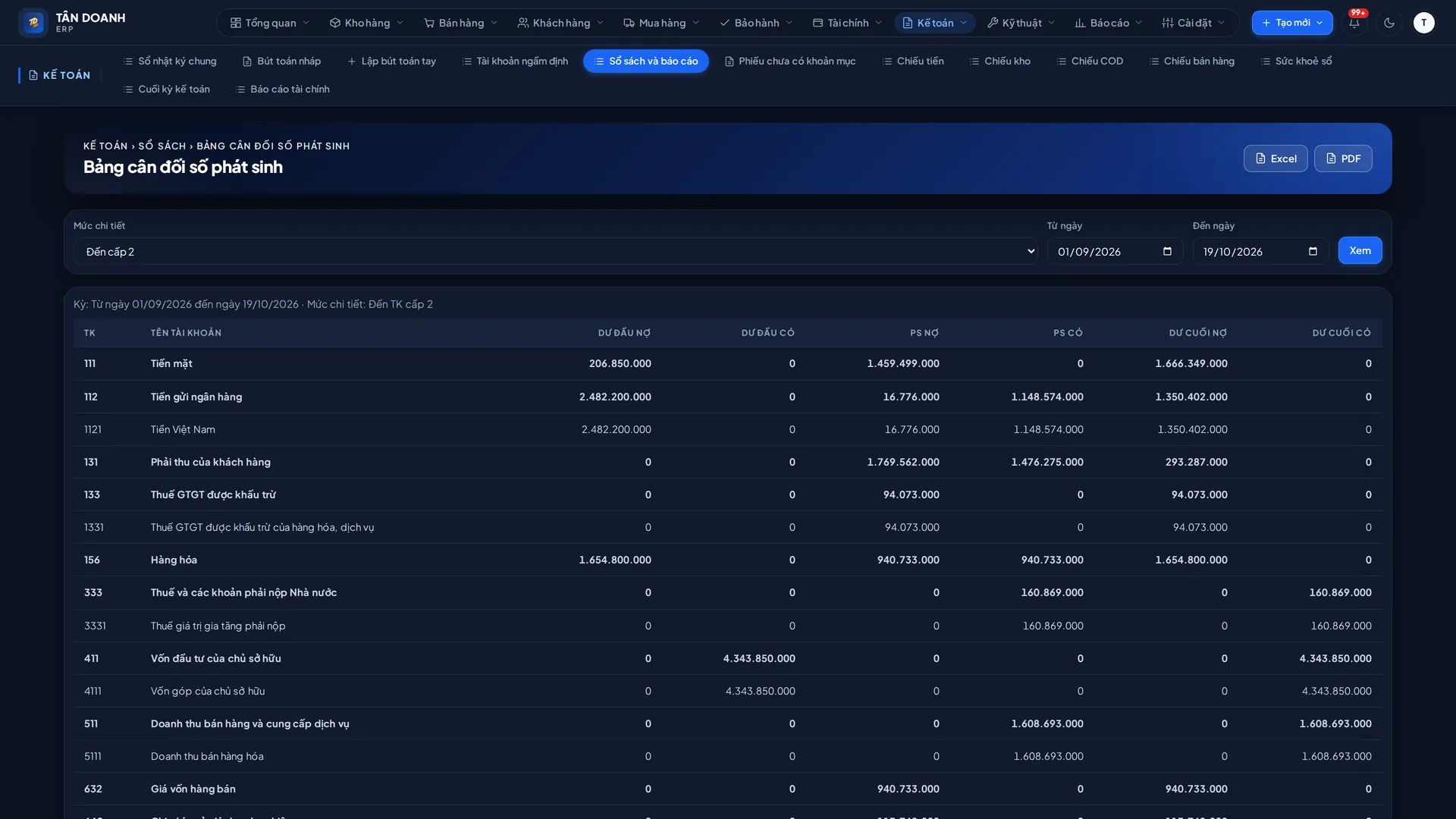The width and height of the screenshot is (1456, 819).
Task: Open the Bảo hành menu
Action: tap(756, 23)
